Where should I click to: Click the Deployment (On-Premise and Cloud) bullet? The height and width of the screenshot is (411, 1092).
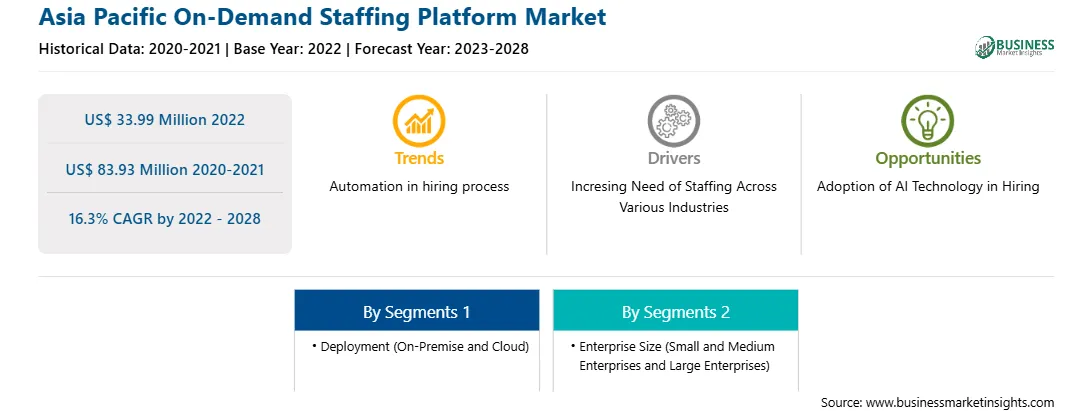tap(421, 346)
